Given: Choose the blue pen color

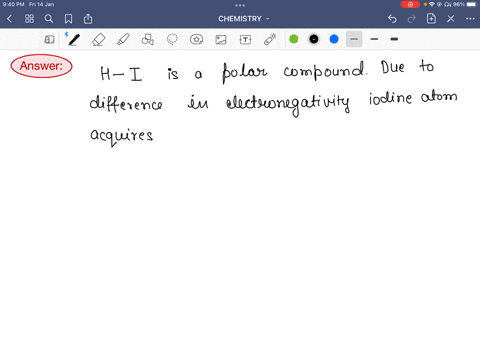Looking at the screenshot, I should point(334,39).
